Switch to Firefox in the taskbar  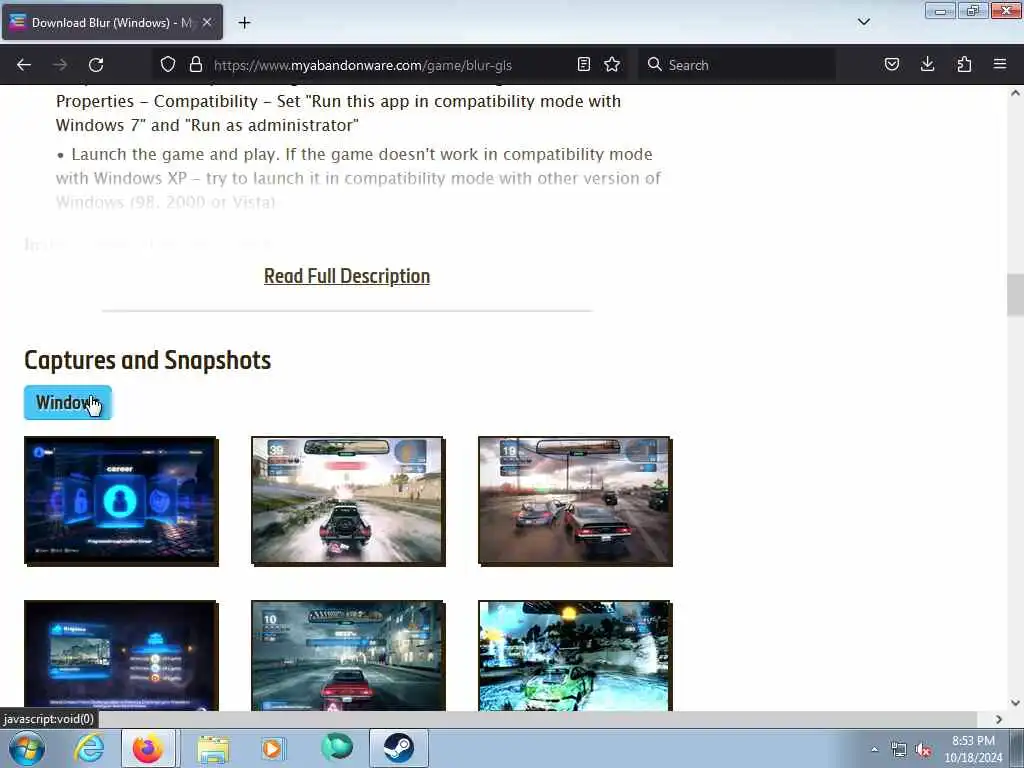point(148,748)
